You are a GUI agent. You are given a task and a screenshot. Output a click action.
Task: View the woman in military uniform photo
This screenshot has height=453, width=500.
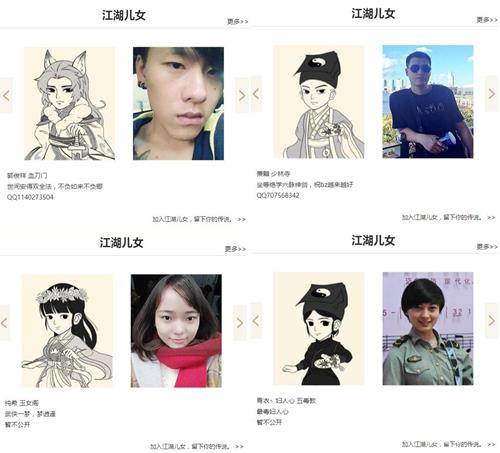click(428, 329)
